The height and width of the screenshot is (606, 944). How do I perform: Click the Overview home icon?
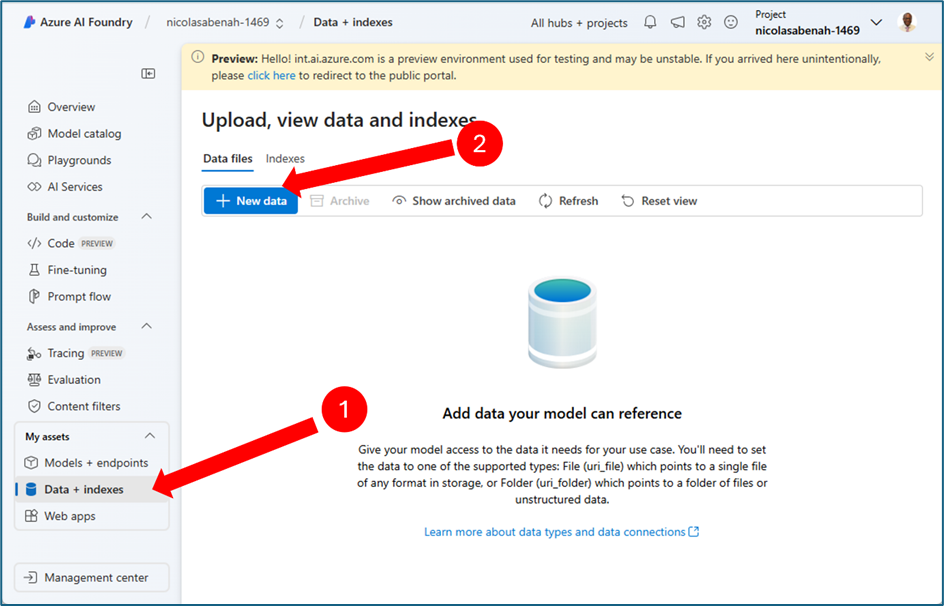(34, 107)
